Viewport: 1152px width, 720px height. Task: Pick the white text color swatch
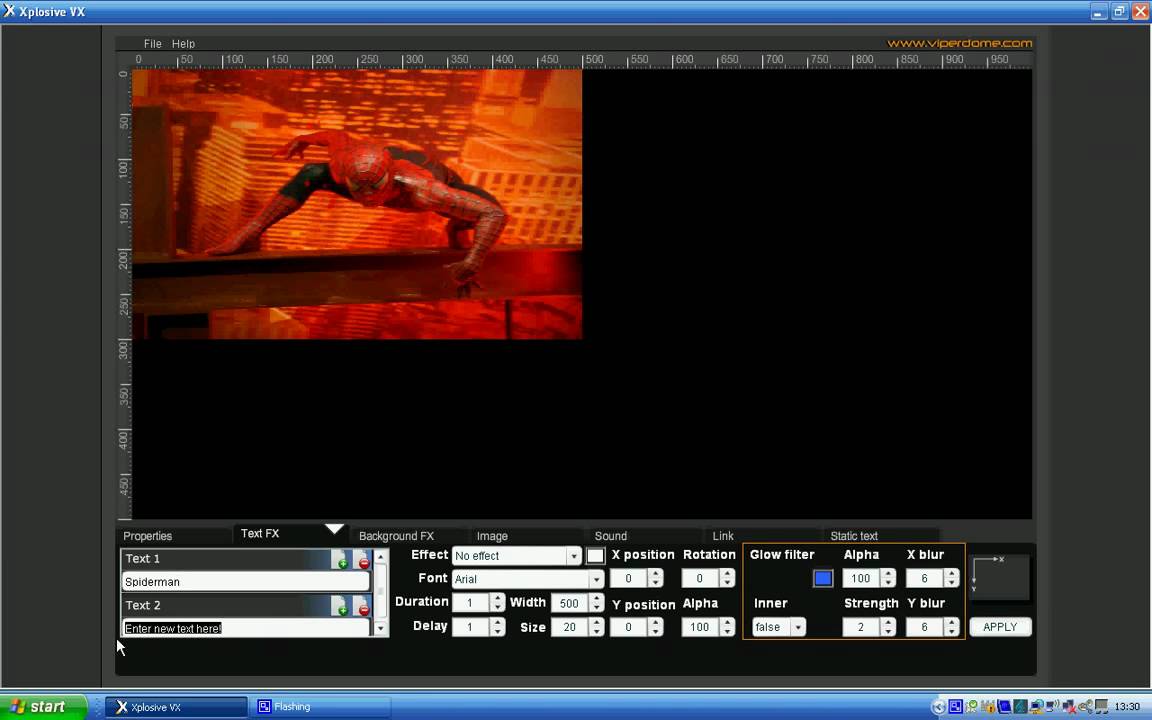[x=595, y=556]
